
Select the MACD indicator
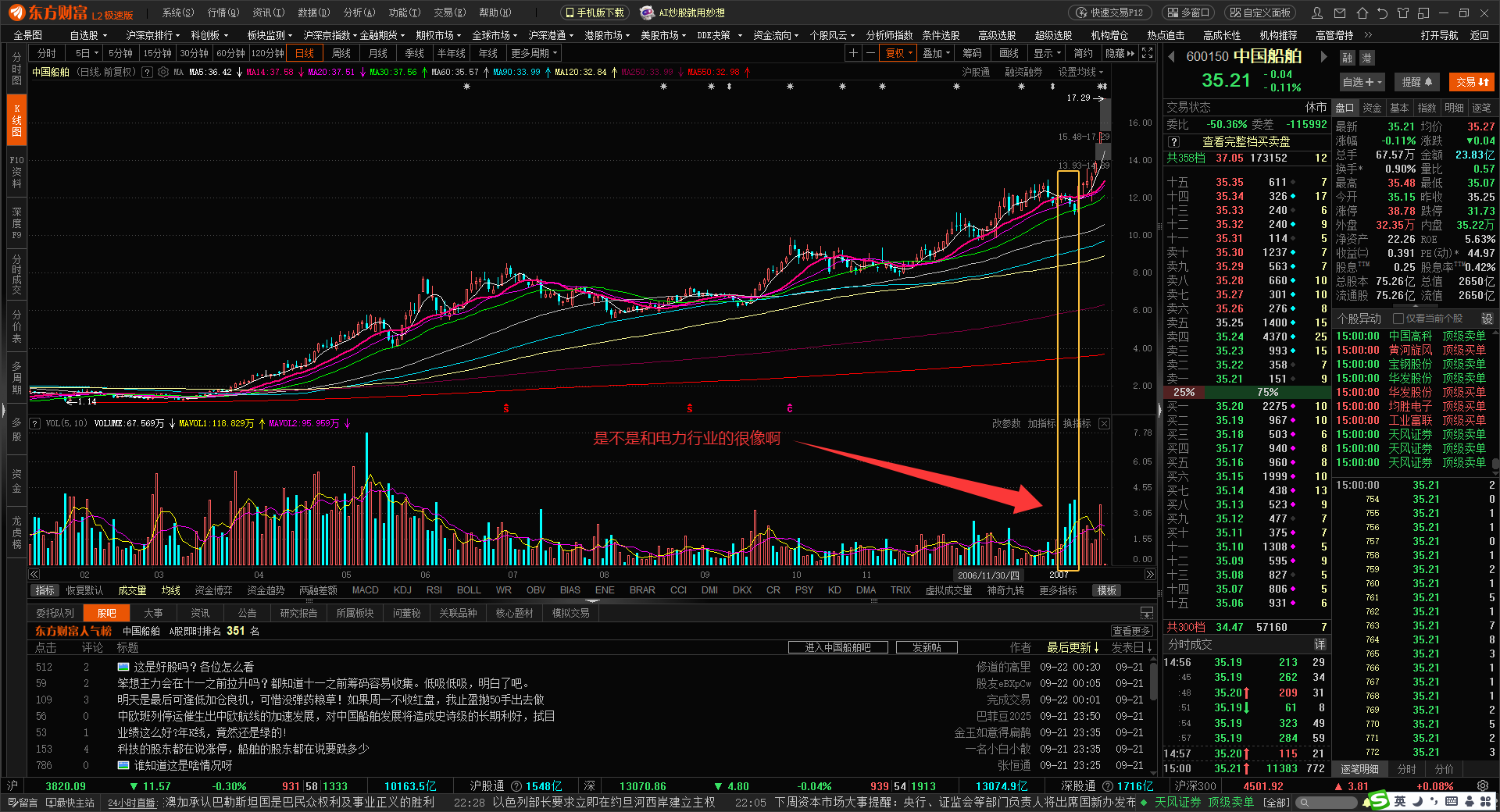point(365,590)
